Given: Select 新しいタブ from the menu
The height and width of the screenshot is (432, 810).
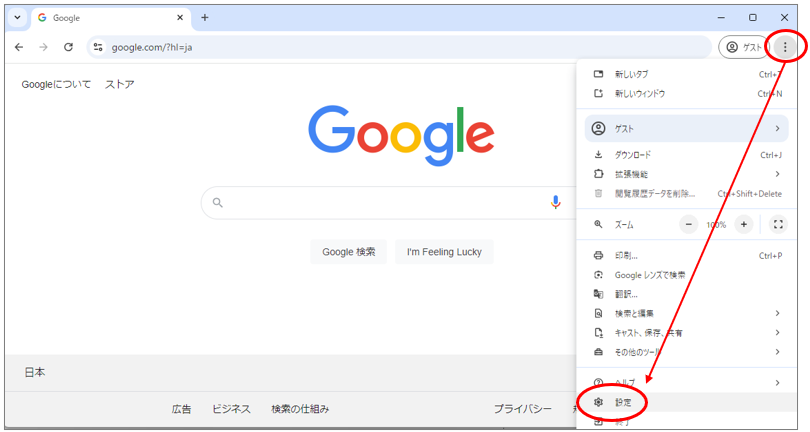Looking at the screenshot, I should (632, 74).
